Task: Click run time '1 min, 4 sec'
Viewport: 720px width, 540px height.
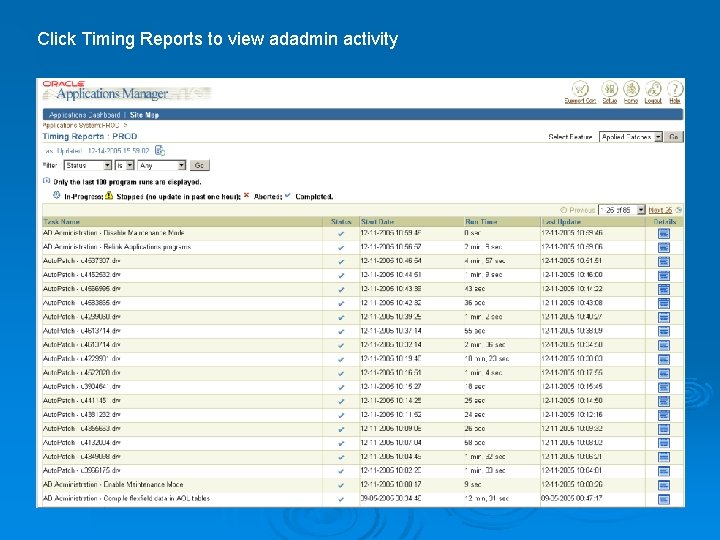Action: tap(483, 372)
